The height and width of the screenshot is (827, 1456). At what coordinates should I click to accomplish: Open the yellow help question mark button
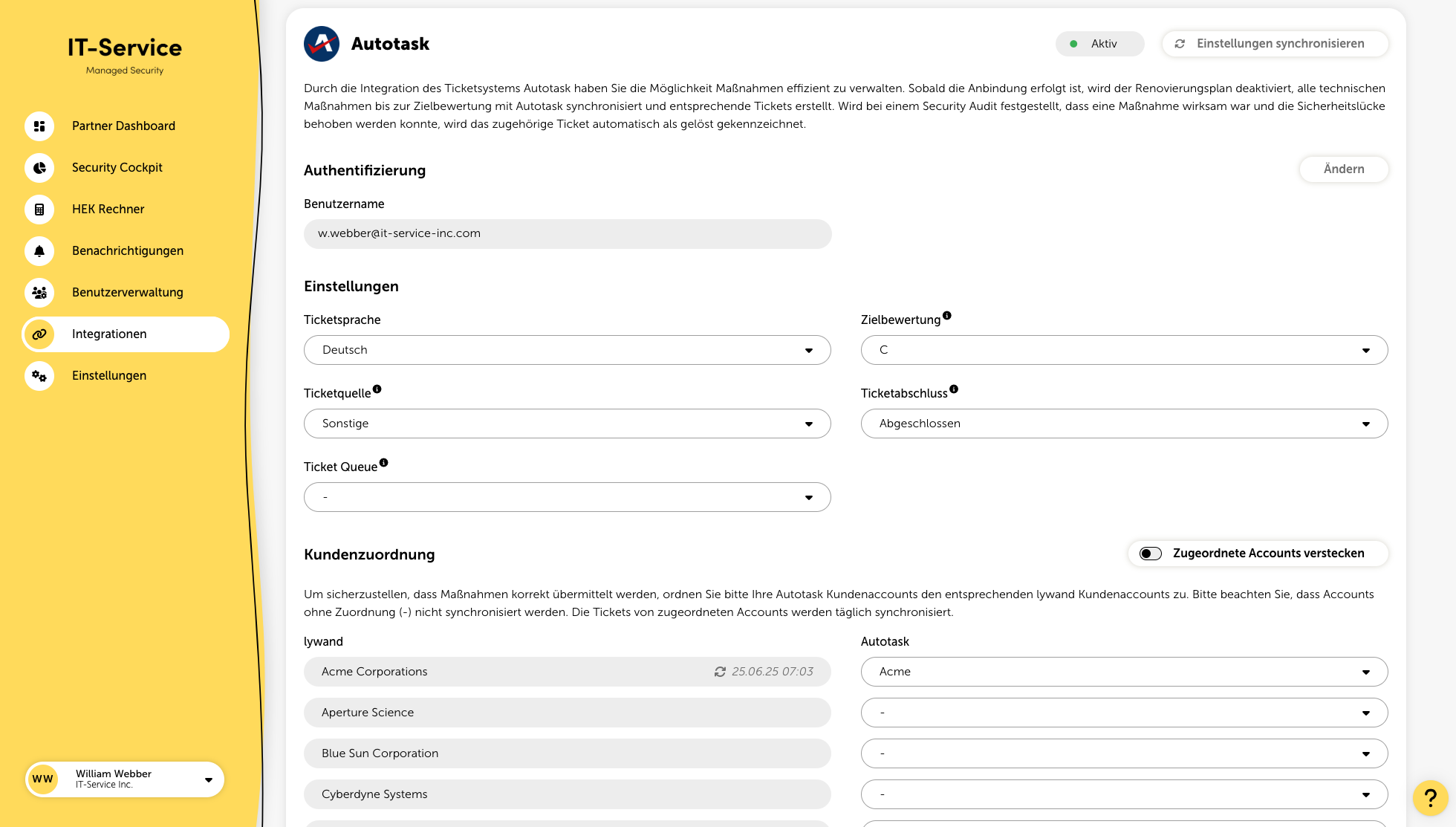(1430, 798)
